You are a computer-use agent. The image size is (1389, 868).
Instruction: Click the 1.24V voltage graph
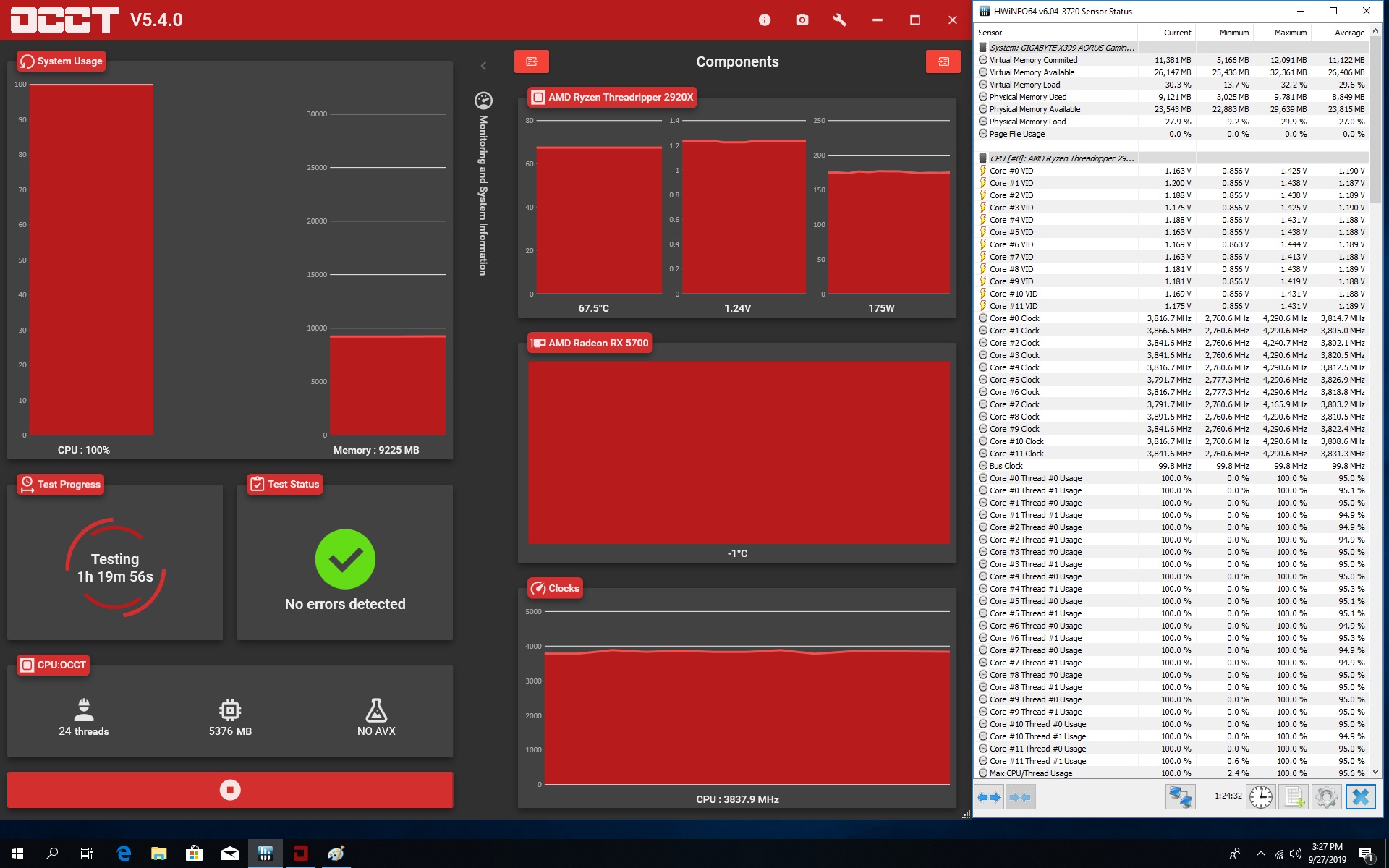(x=744, y=217)
